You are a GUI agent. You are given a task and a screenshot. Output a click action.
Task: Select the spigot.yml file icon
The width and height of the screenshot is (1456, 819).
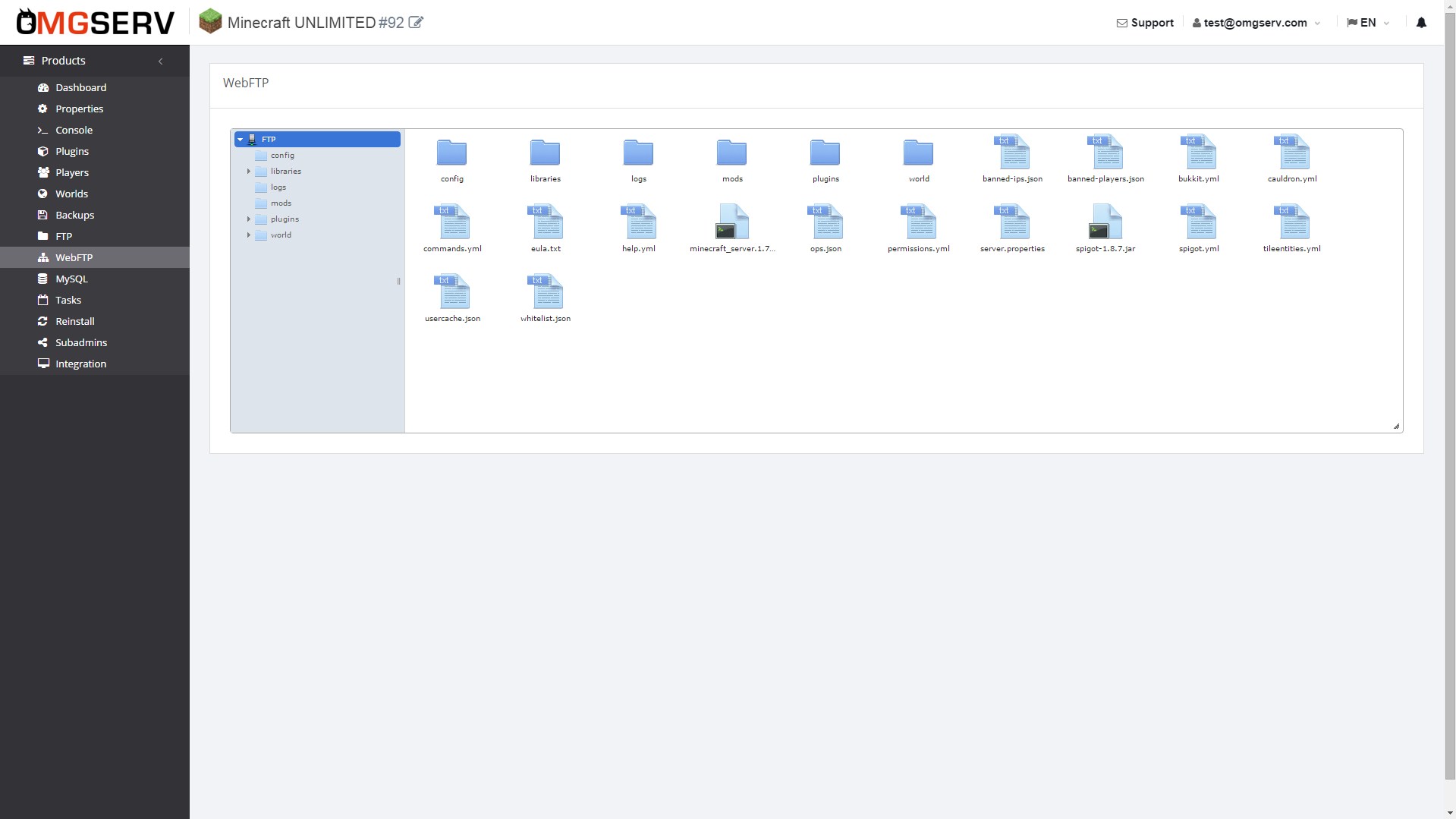click(1199, 222)
